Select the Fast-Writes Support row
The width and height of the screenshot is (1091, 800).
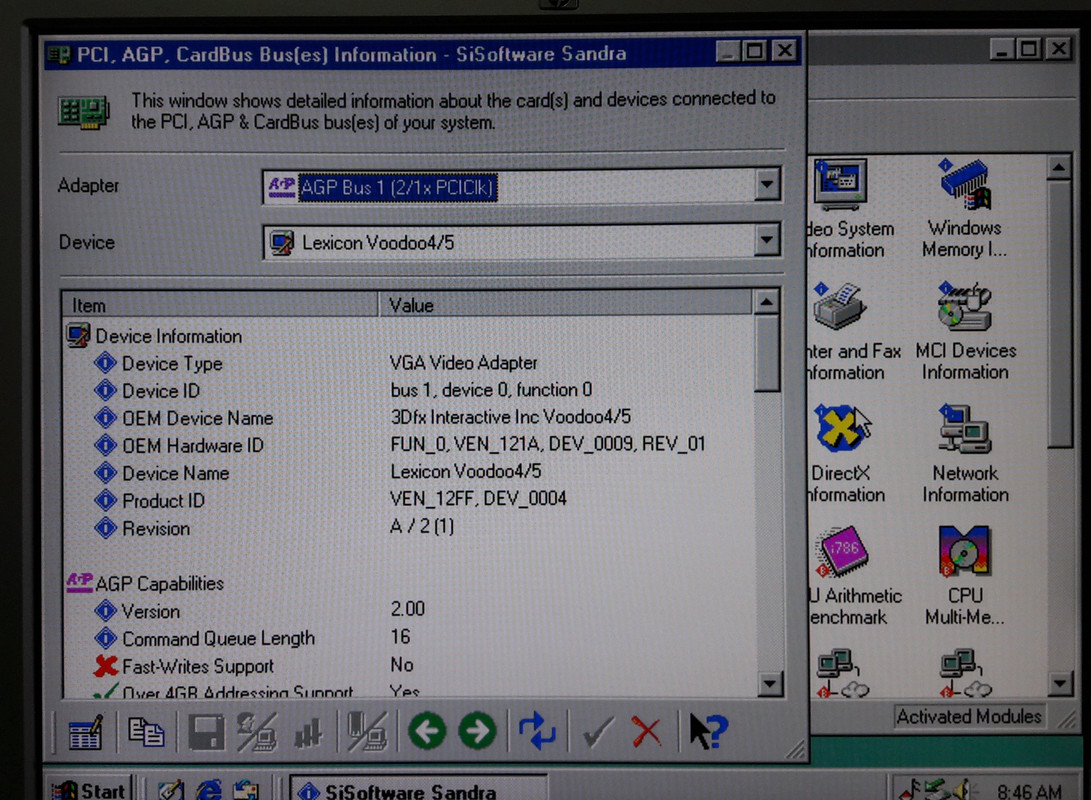pyautogui.click(x=408, y=666)
